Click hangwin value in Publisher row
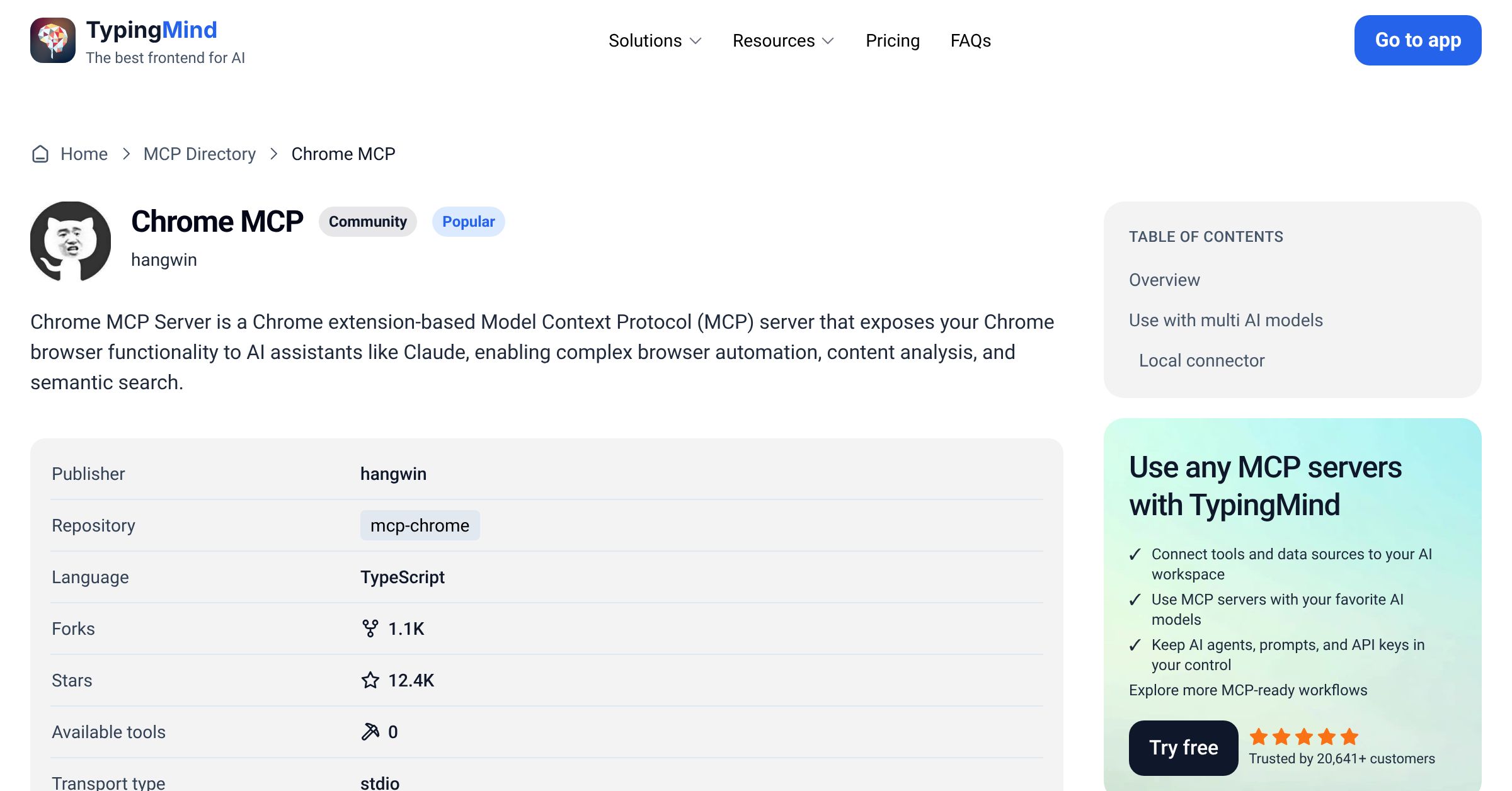1512x791 pixels. tap(393, 474)
